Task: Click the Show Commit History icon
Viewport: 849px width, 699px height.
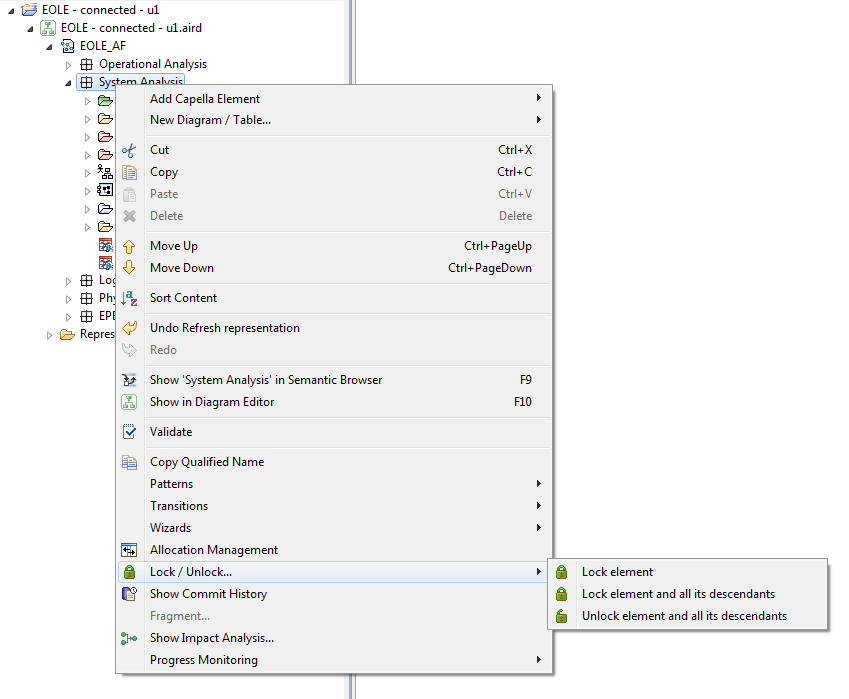Action: coord(129,593)
